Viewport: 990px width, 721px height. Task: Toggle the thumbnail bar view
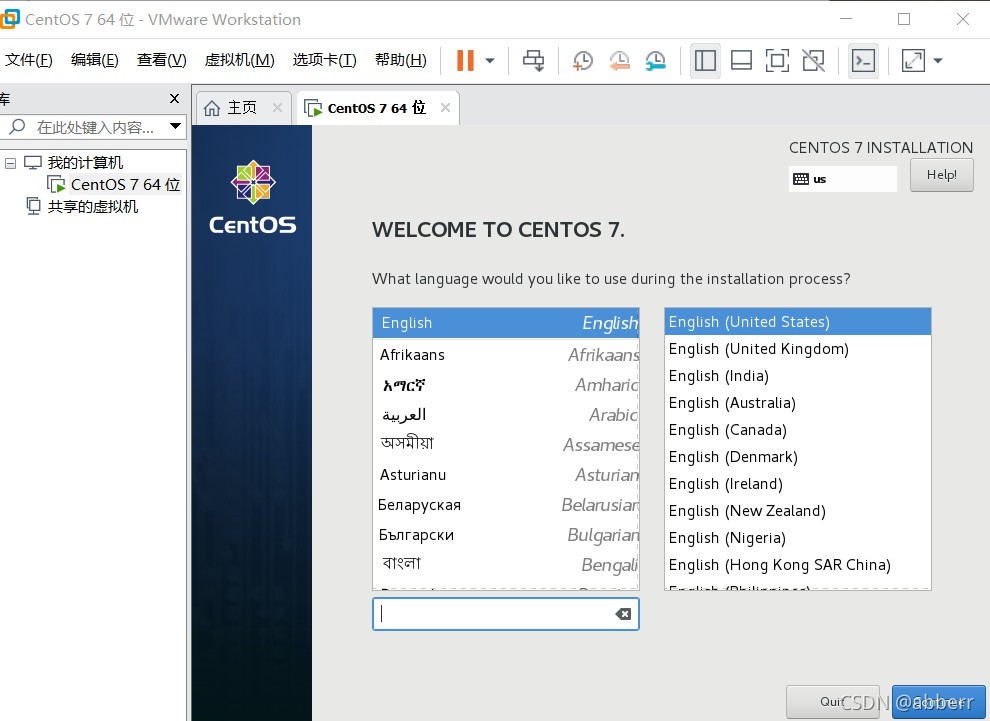[x=741, y=61]
